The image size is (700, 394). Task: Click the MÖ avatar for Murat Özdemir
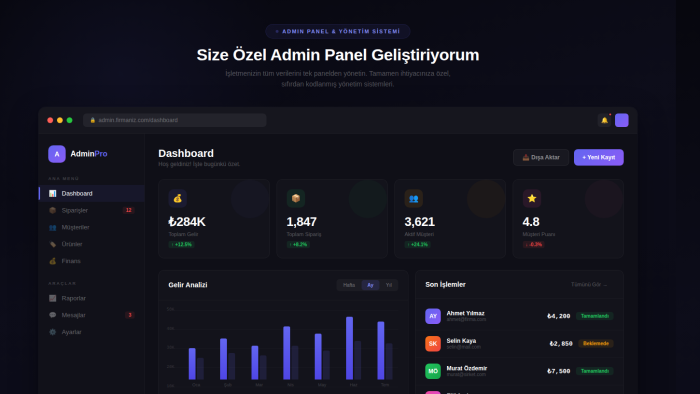click(433, 371)
